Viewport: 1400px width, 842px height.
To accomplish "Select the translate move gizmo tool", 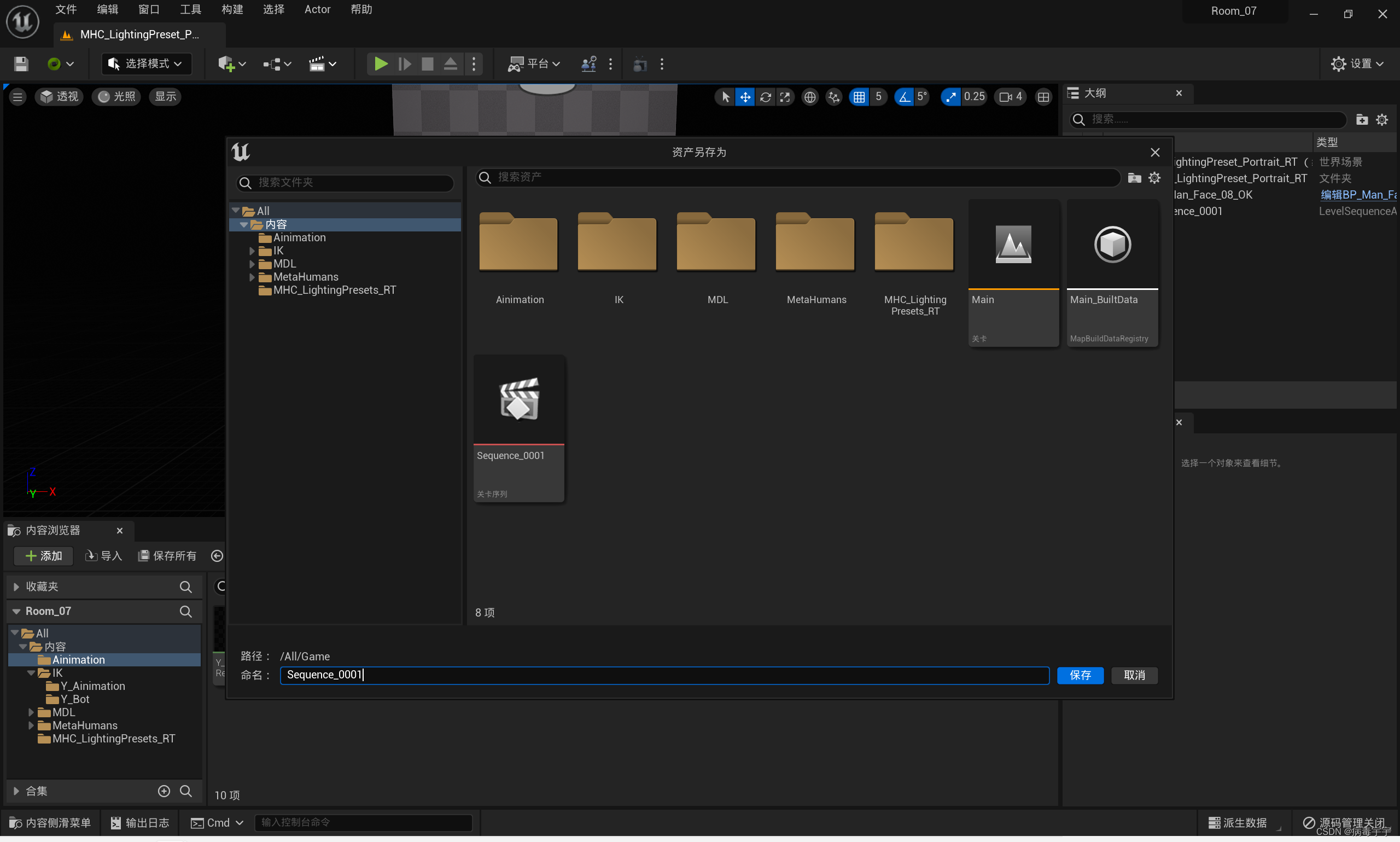I will [744, 97].
